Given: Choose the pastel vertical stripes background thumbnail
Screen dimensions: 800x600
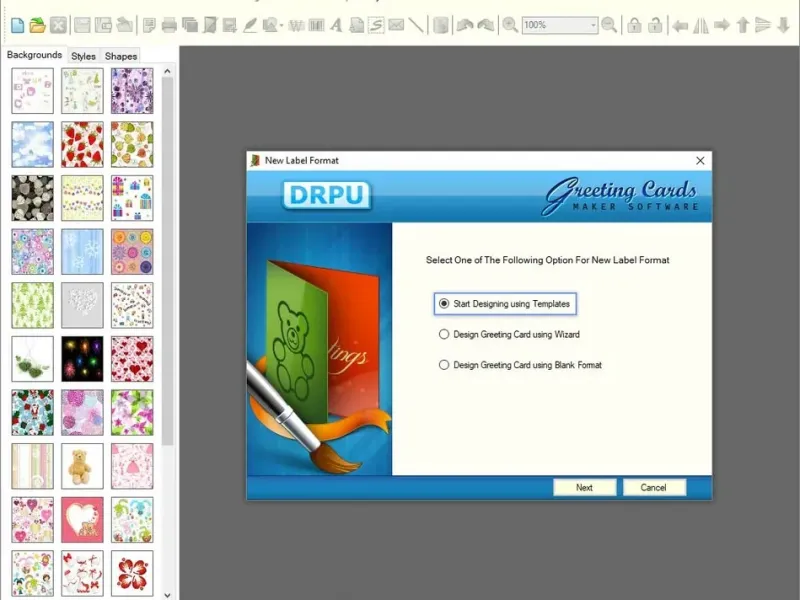Looking at the screenshot, I should 32,466.
